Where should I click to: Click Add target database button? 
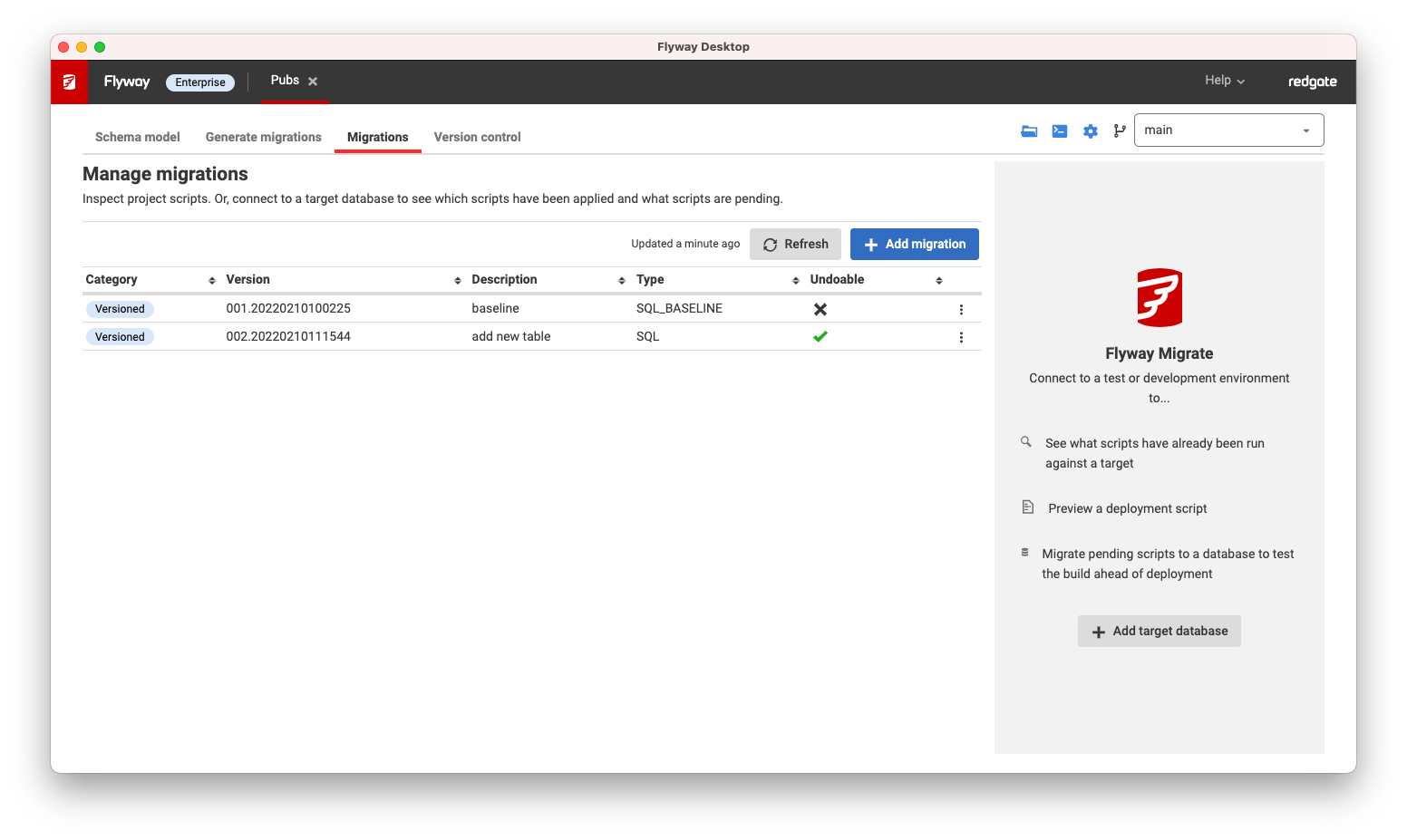[1159, 632]
